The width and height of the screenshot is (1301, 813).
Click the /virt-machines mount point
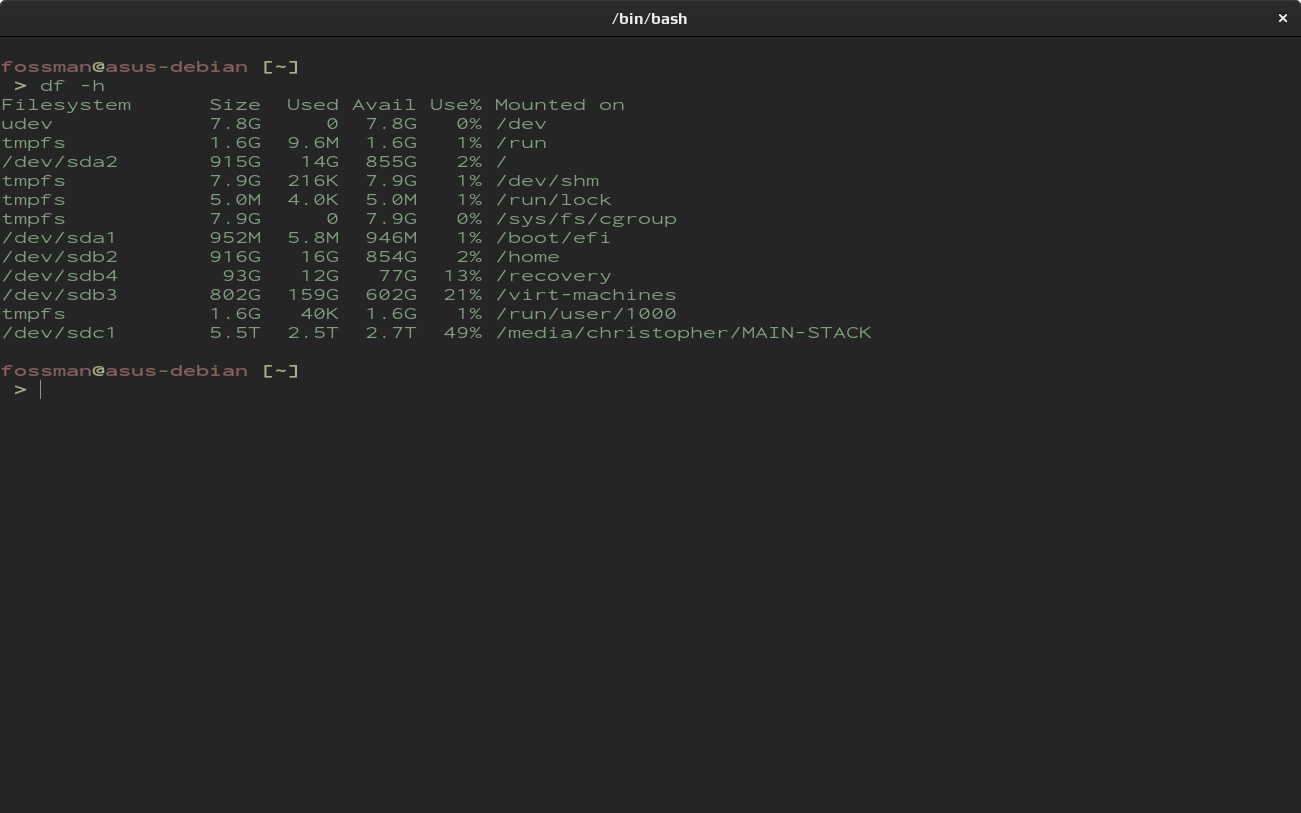pyautogui.click(x=586, y=295)
